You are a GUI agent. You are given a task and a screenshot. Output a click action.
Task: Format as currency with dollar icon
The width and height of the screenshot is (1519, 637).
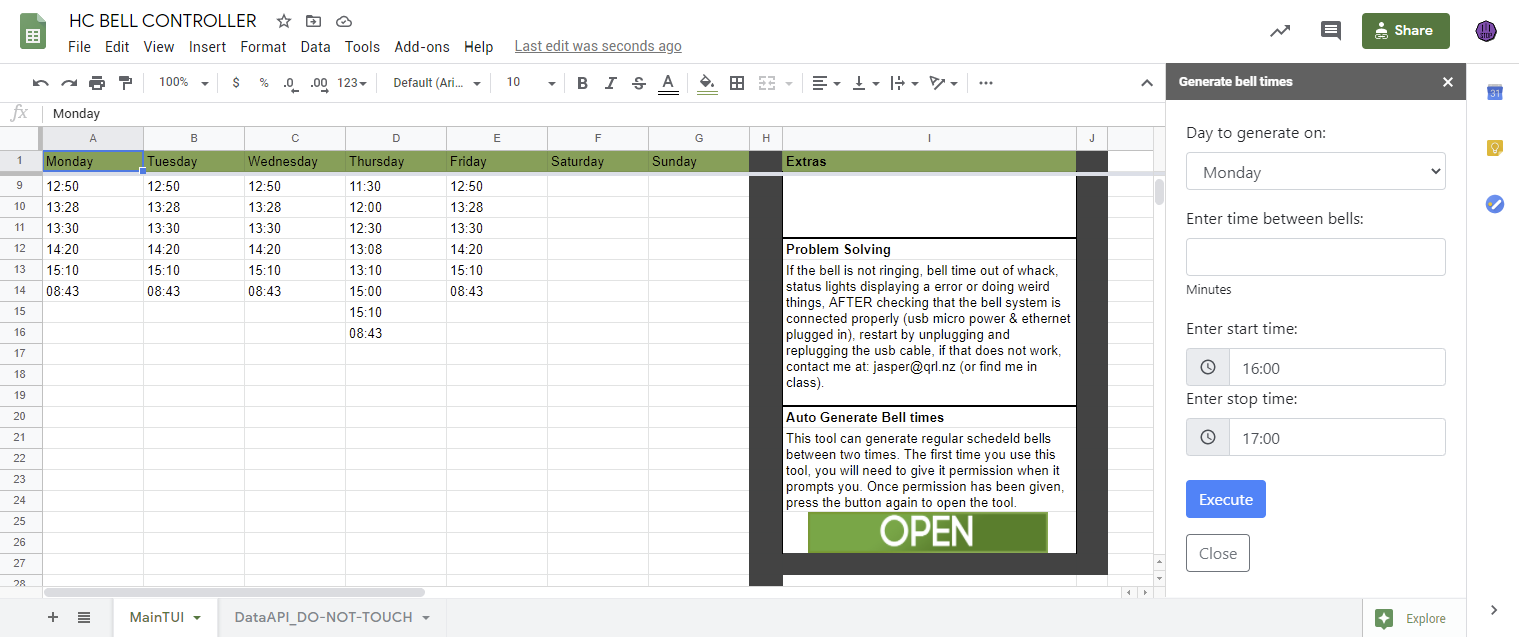[236, 83]
